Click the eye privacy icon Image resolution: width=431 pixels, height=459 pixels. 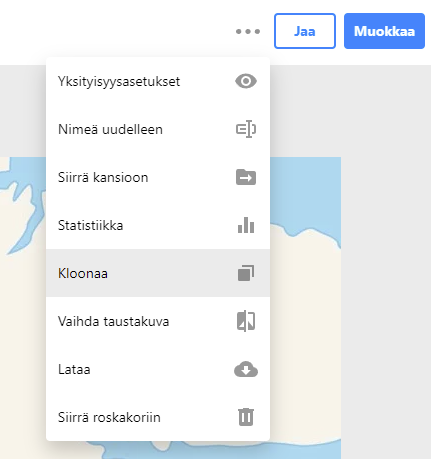coord(246,81)
